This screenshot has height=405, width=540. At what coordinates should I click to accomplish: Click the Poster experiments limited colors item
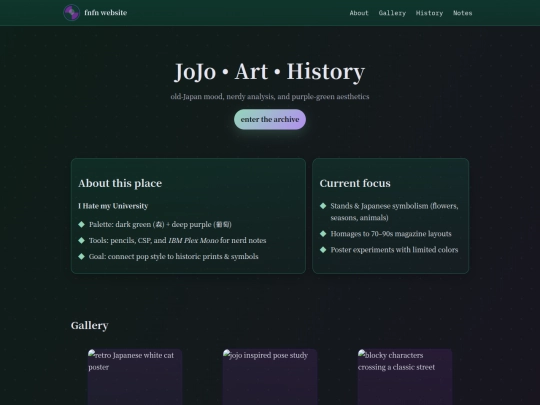click(394, 250)
